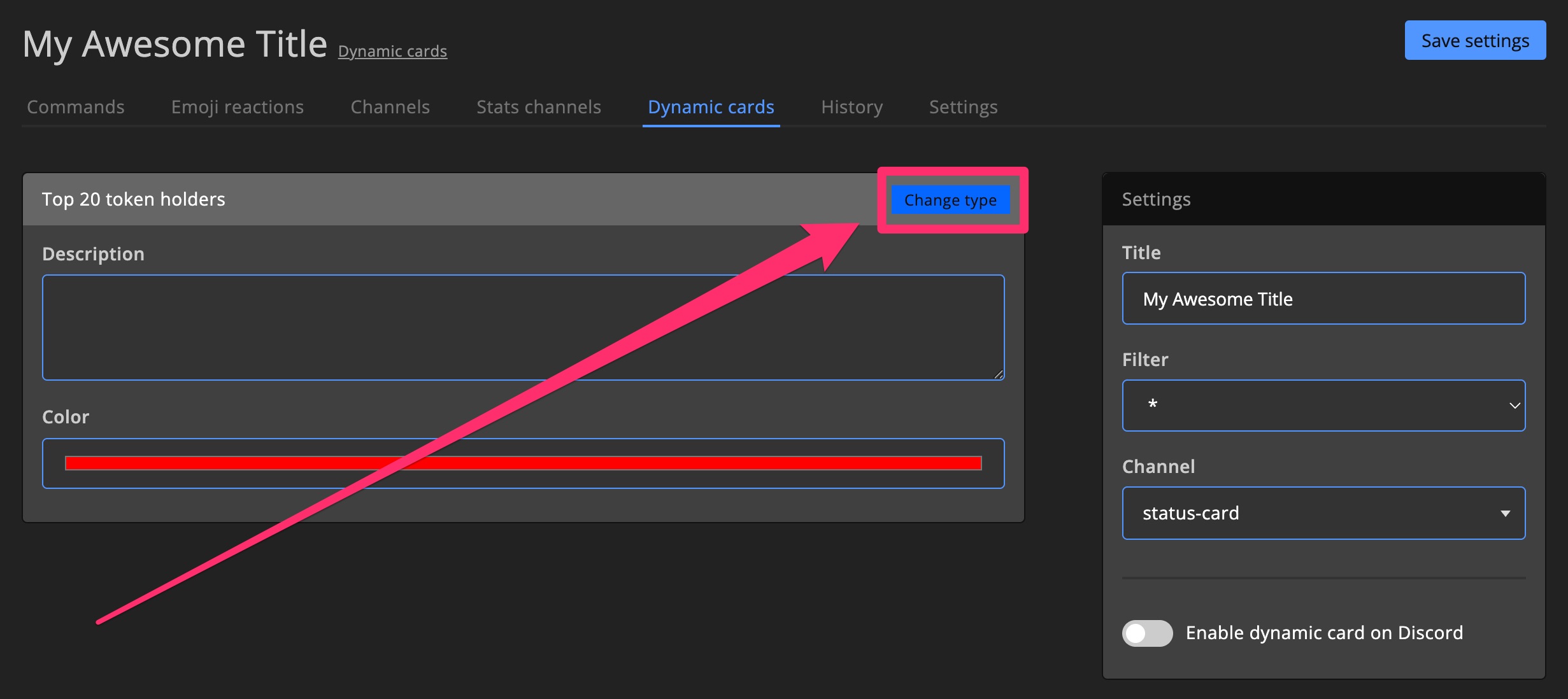Viewport: 1568px width, 699px height.
Task: Click the Description resize handle corner
Action: (x=999, y=375)
